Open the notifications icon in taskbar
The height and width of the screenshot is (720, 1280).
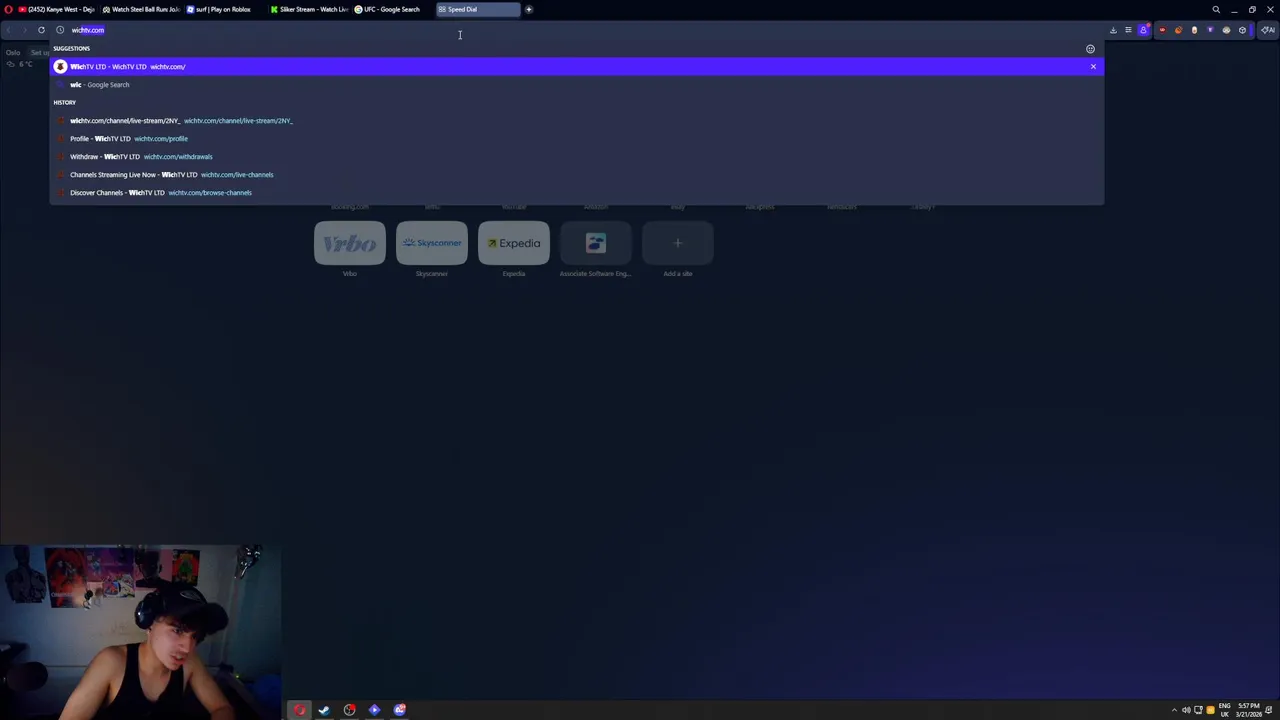point(1269,710)
